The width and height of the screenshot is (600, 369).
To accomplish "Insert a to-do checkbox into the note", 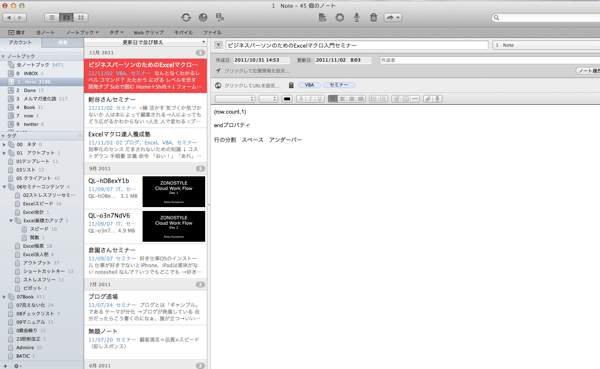I will click(396, 99).
